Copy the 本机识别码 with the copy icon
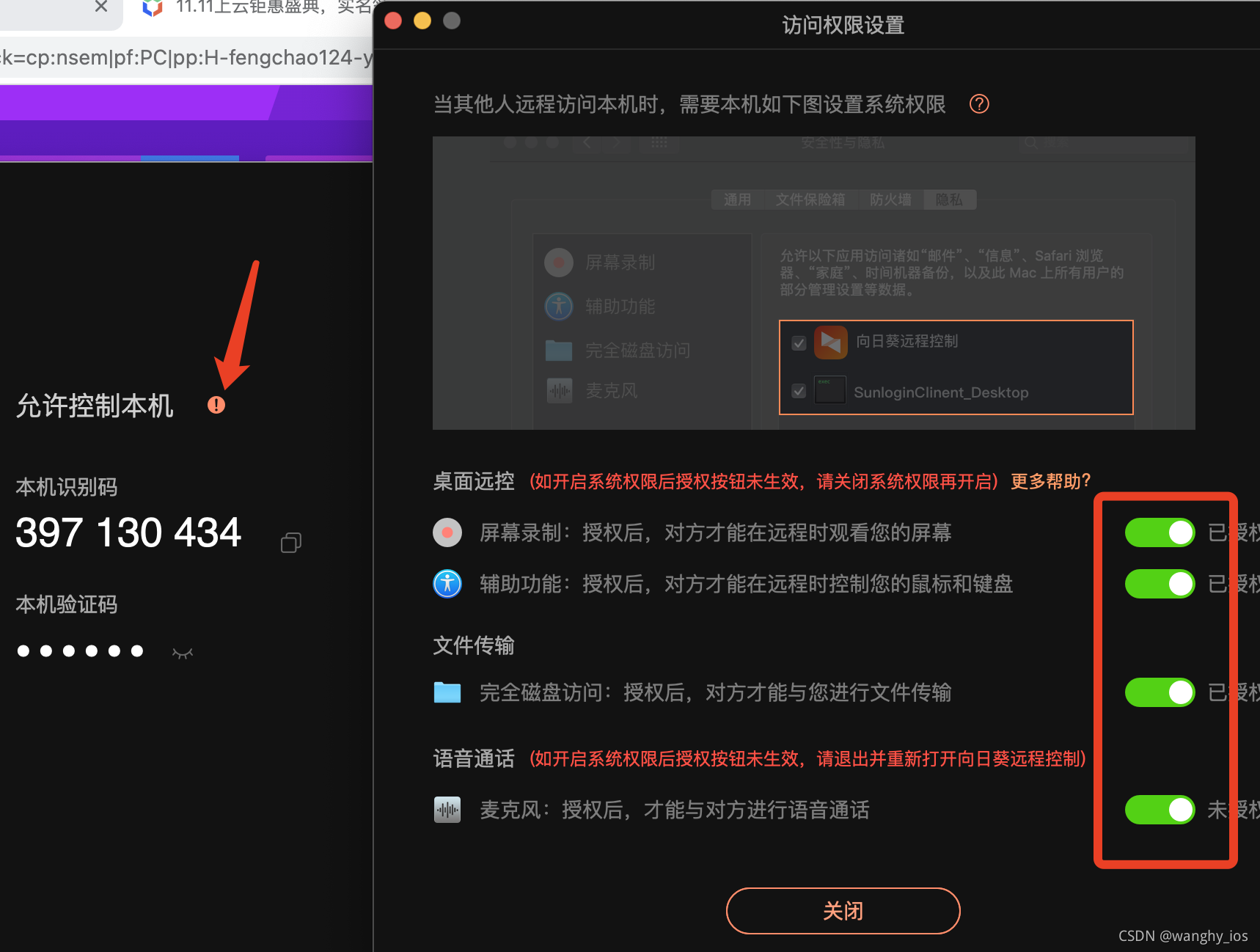Screen dimensions: 1260x952 coord(291,543)
